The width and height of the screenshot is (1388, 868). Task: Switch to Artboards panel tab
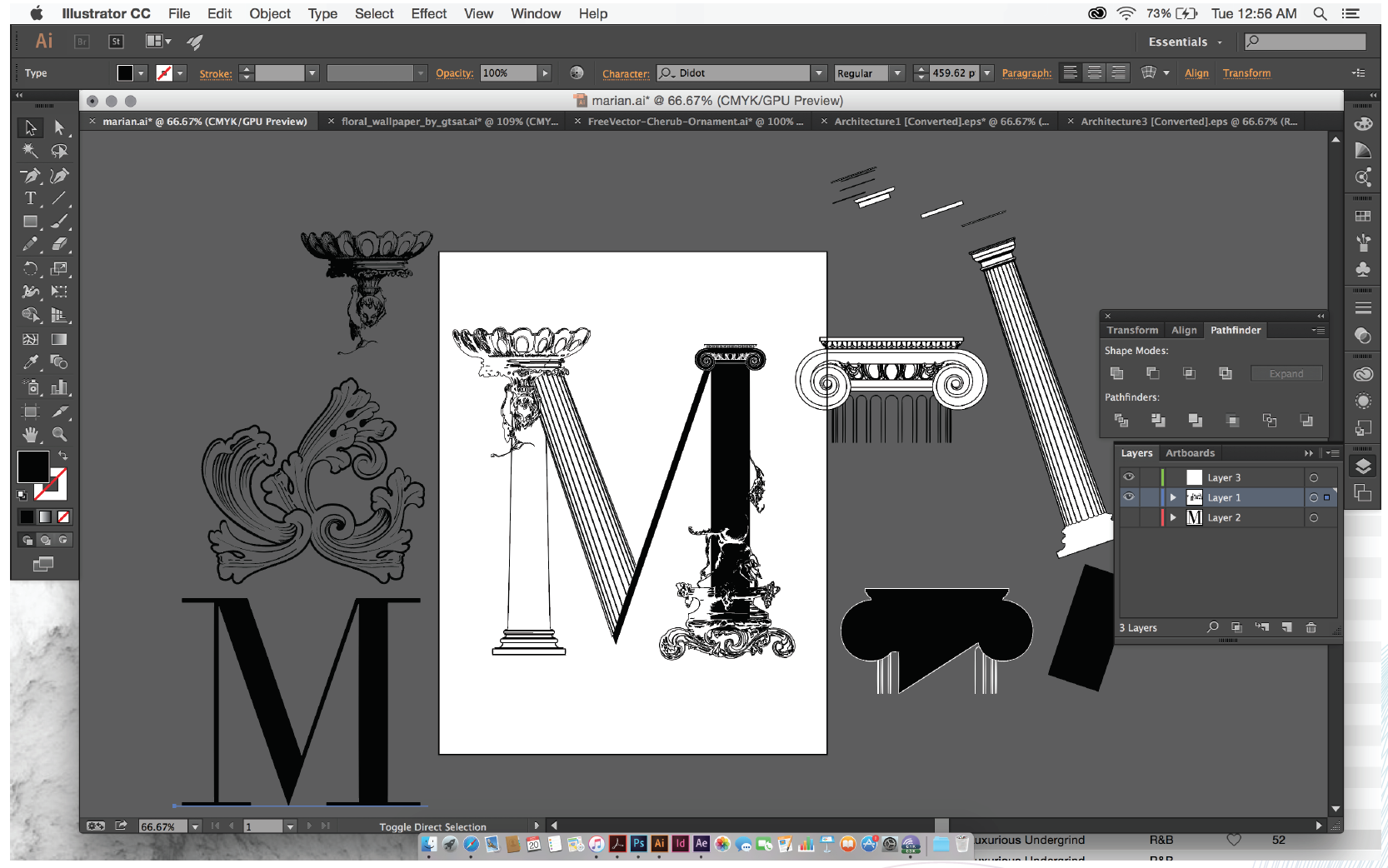tap(1190, 453)
